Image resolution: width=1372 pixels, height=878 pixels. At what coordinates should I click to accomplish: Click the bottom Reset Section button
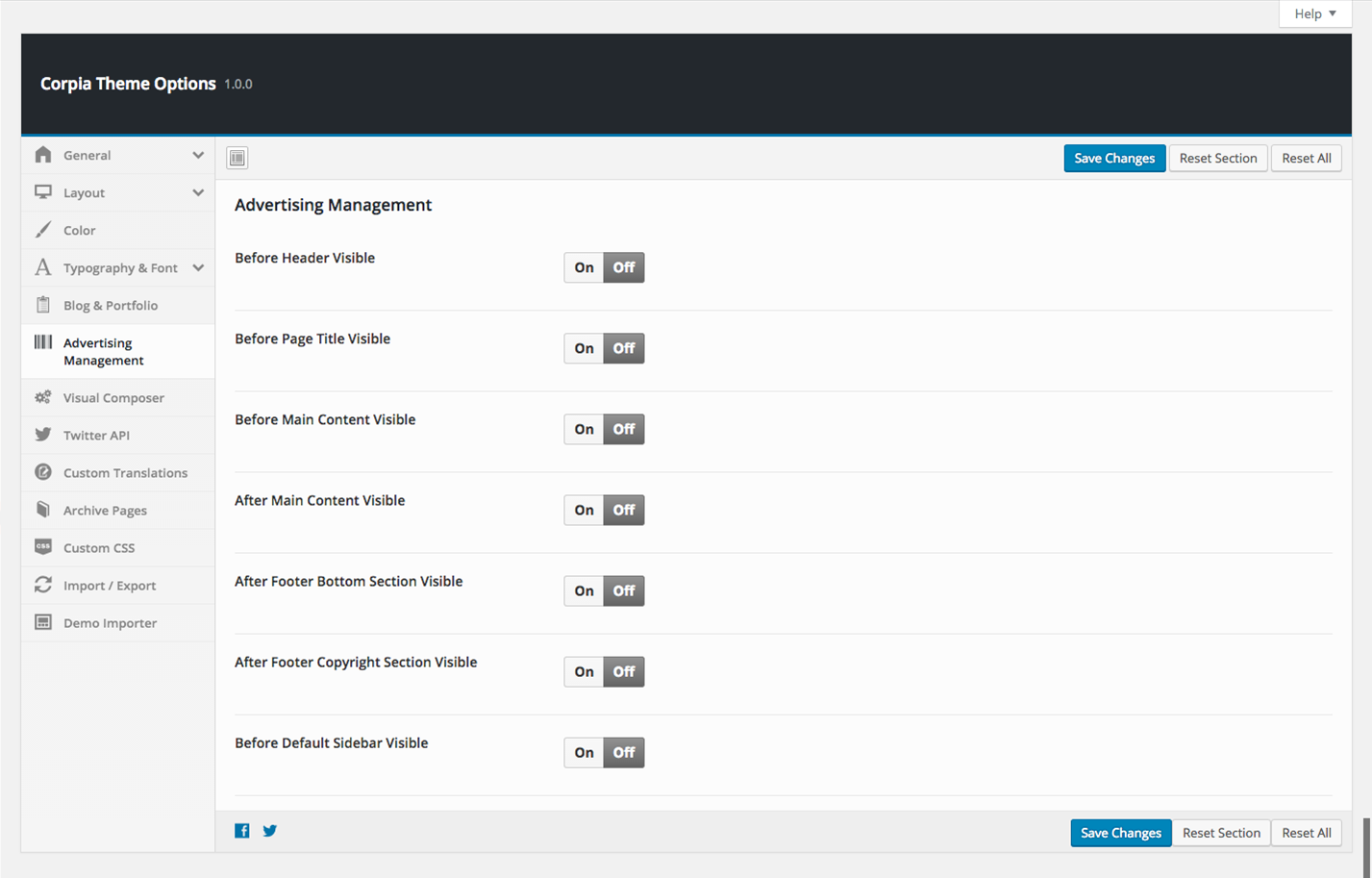(x=1221, y=833)
